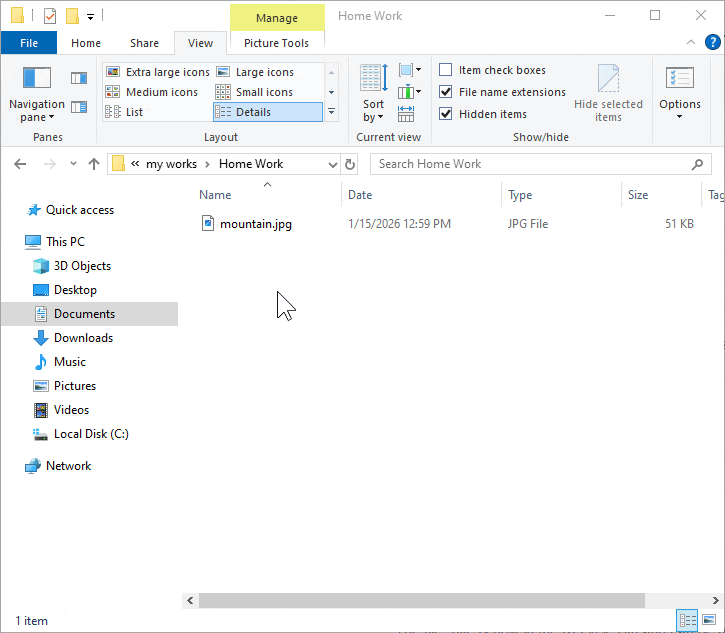The width and height of the screenshot is (725, 633).
Task: Click the Refresh button in address bar
Action: tap(350, 164)
